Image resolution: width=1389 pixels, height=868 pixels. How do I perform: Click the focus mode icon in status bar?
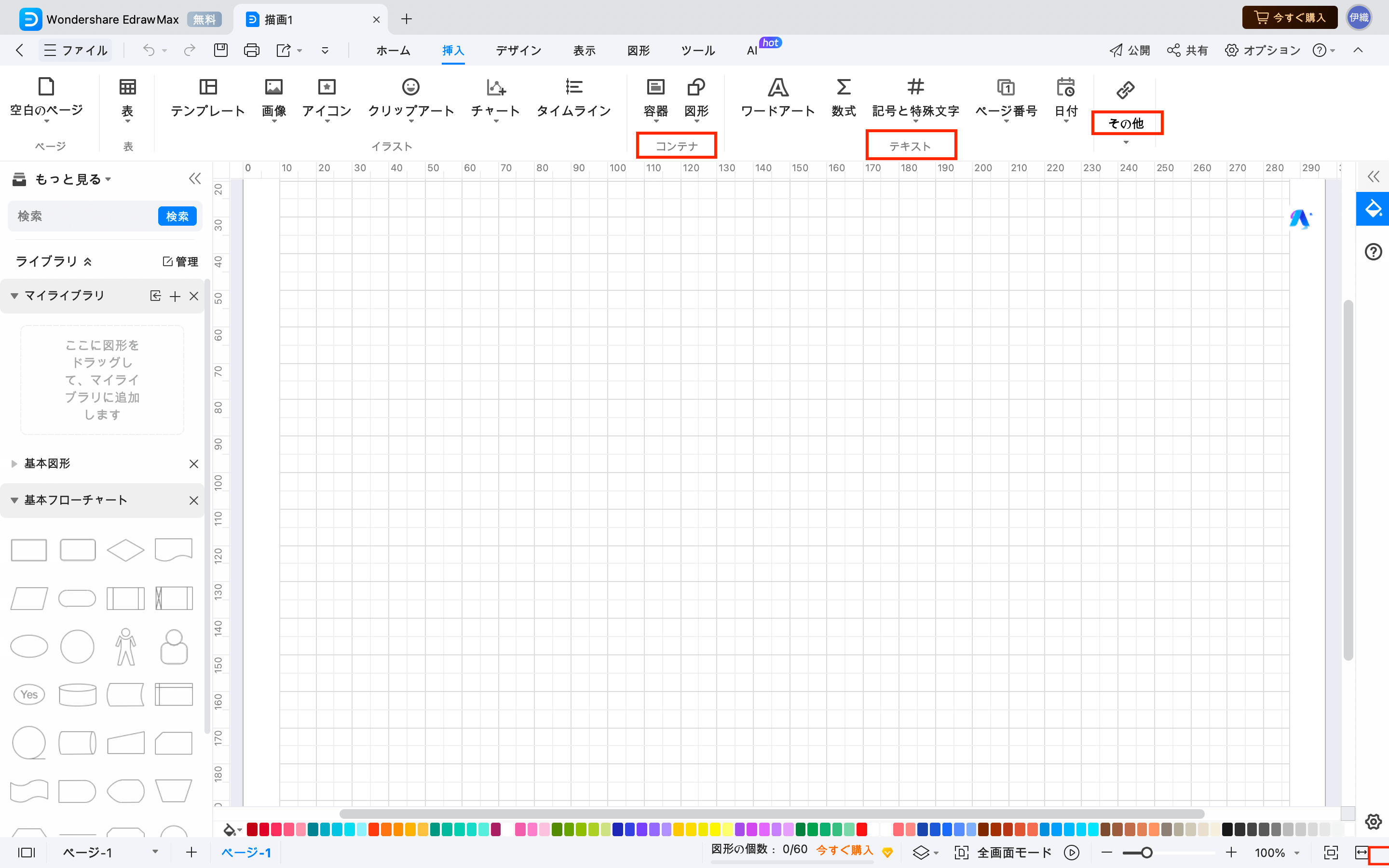pos(961,853)
